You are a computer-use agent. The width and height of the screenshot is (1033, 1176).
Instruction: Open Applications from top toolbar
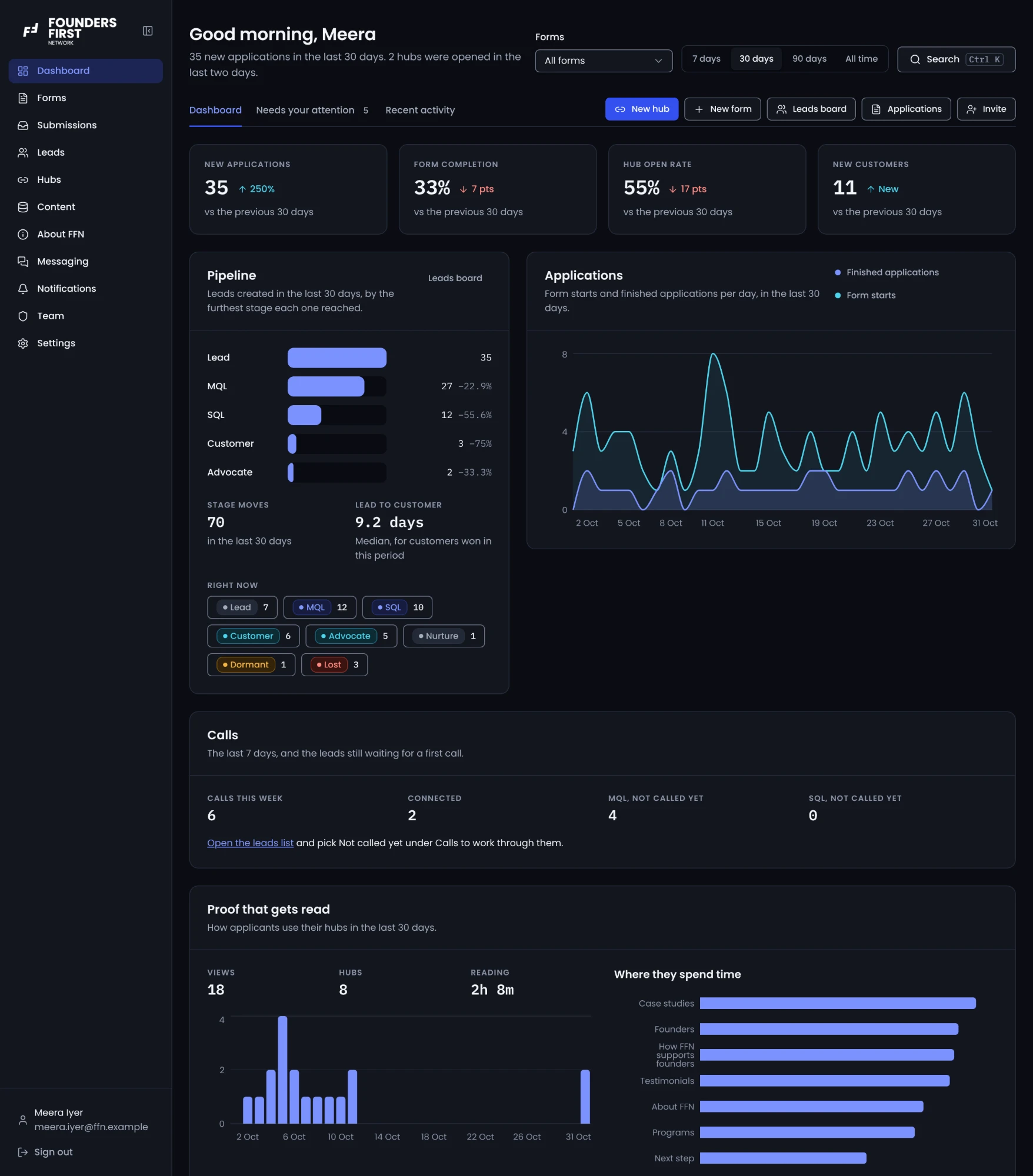click(x=906, y=109)
